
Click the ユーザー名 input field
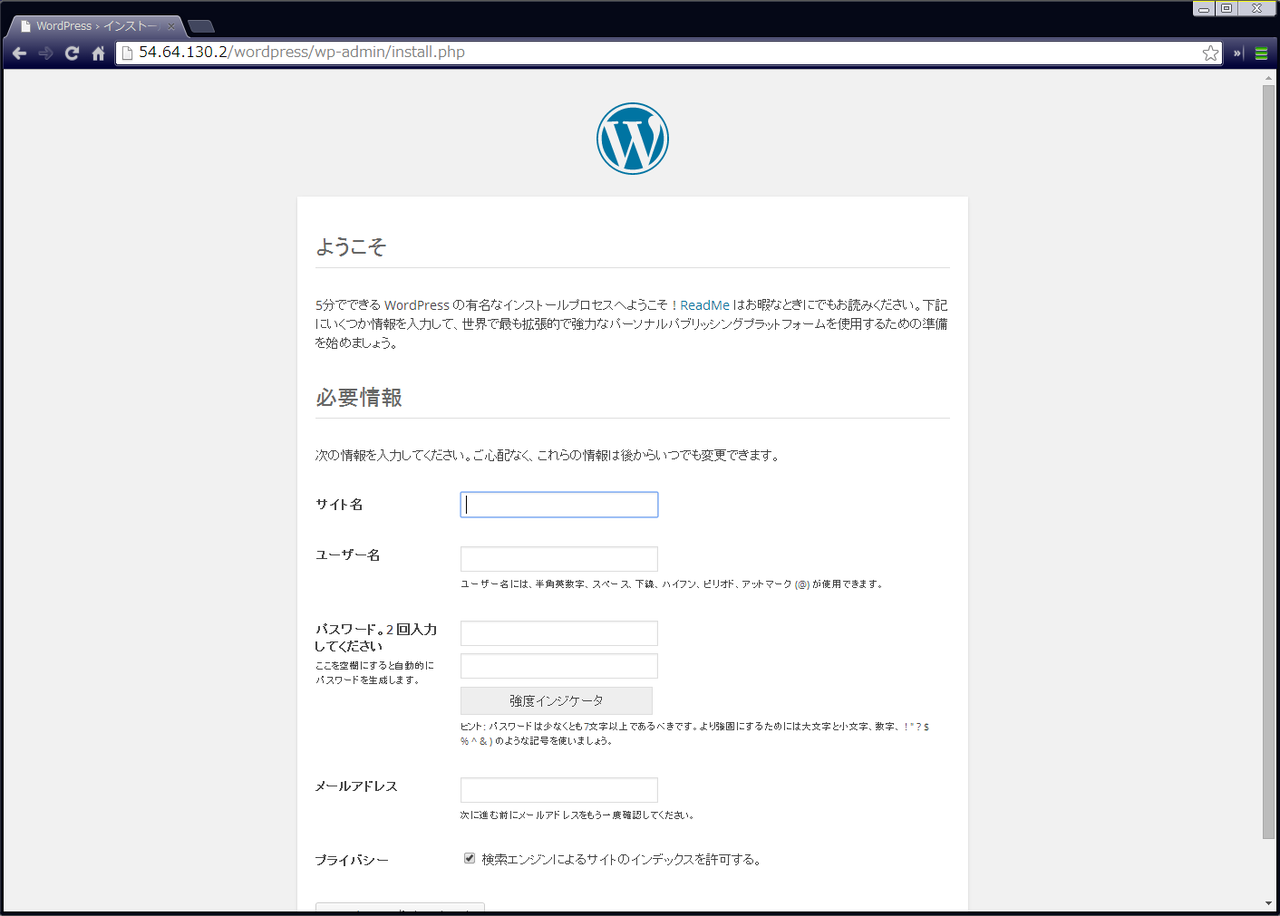point(559,559)
